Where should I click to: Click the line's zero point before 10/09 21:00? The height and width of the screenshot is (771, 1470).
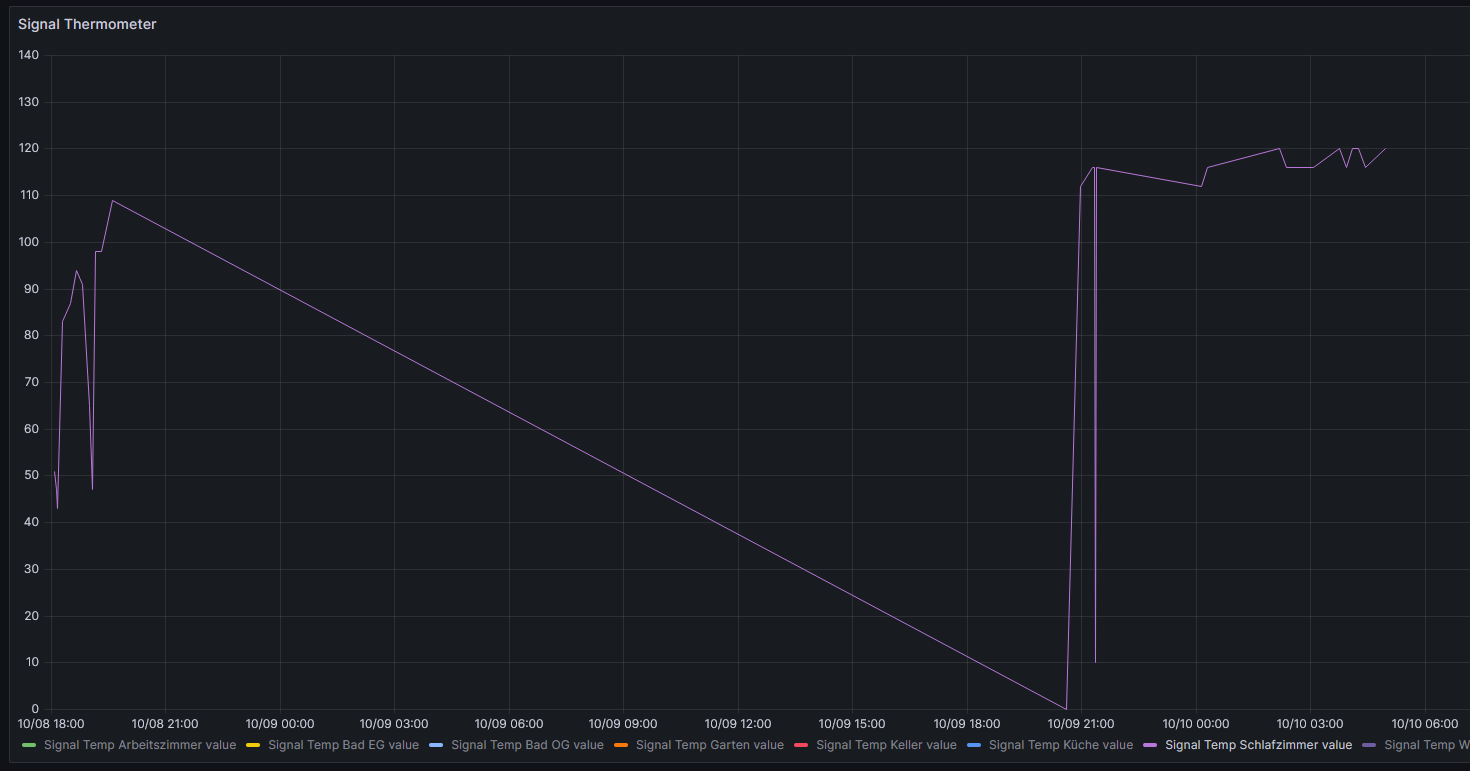click(x=1066, y=709)
